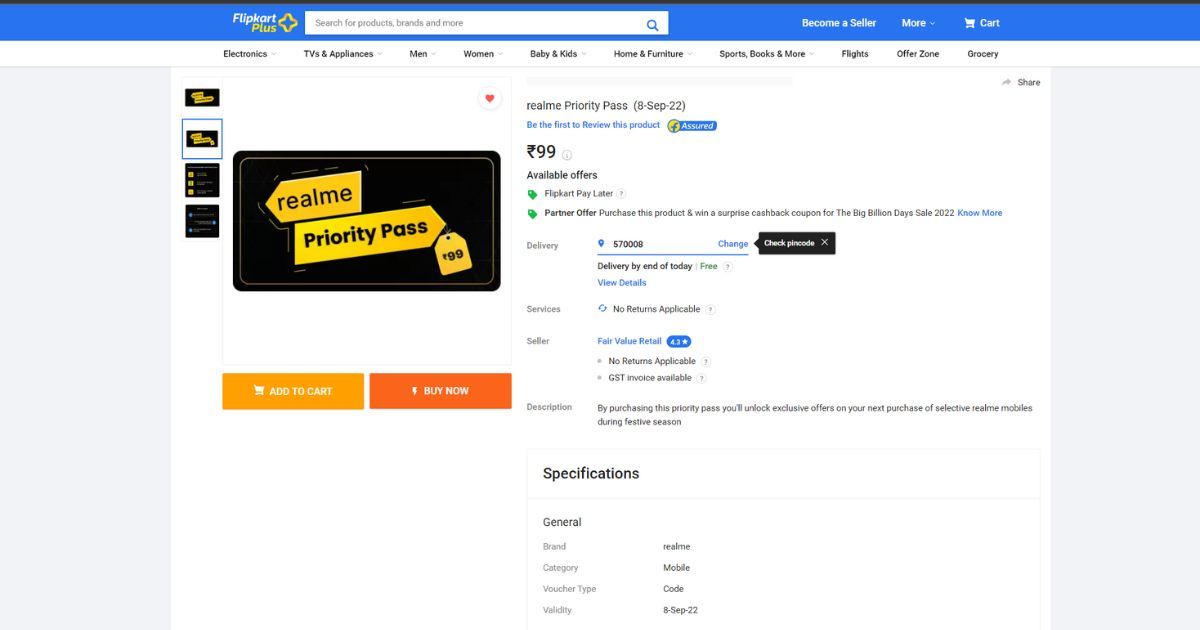This screenshot has height=630, width=1200.
Task: Close the Check pincode tooltip
Action: [824, 243]
